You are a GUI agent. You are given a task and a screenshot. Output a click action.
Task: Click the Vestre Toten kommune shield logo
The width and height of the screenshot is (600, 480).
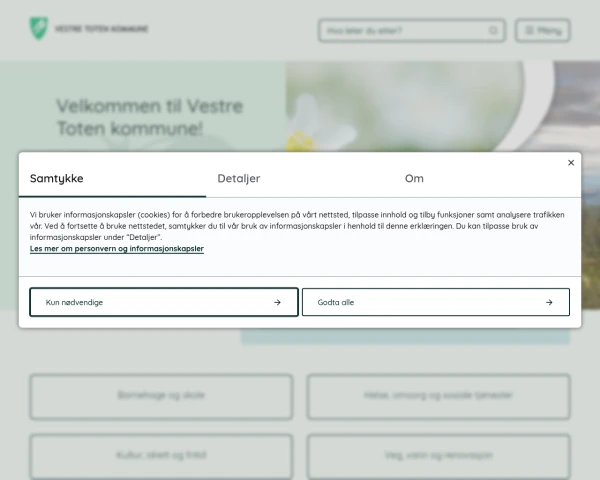pyautogui.click(x=39, y=28)
